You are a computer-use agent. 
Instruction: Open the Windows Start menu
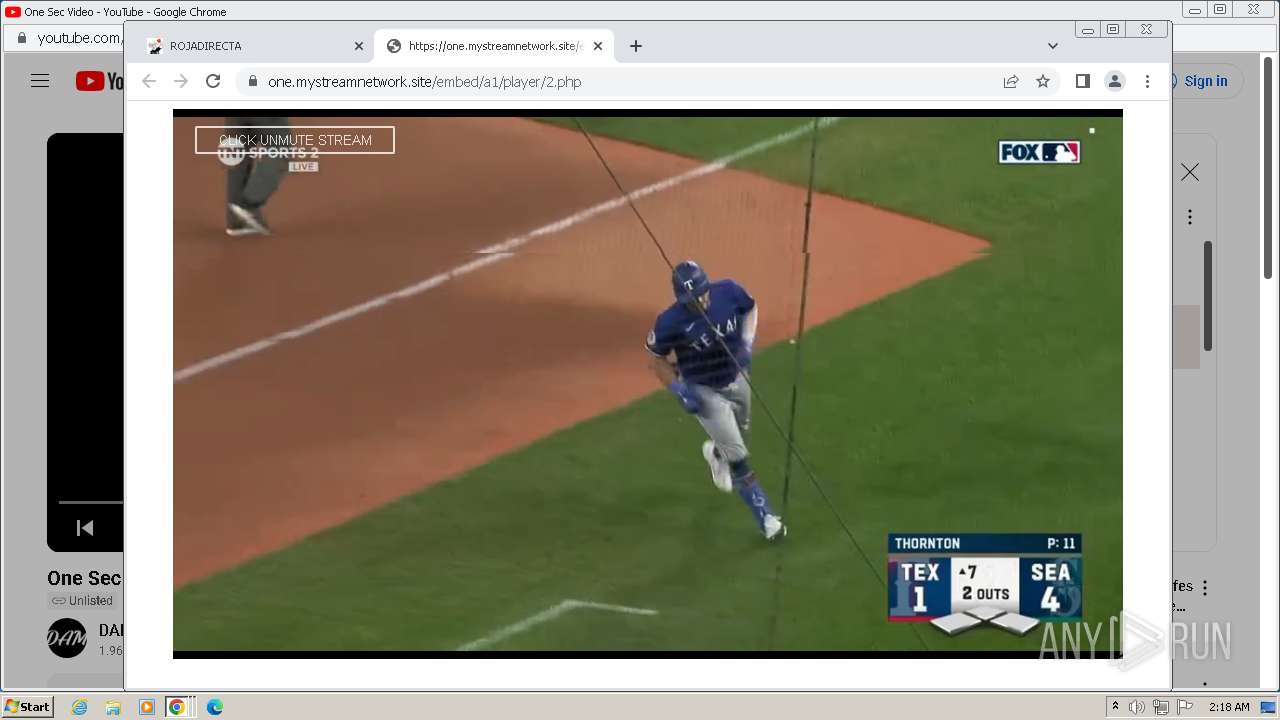pyautogui.click(x=27, y=707)
